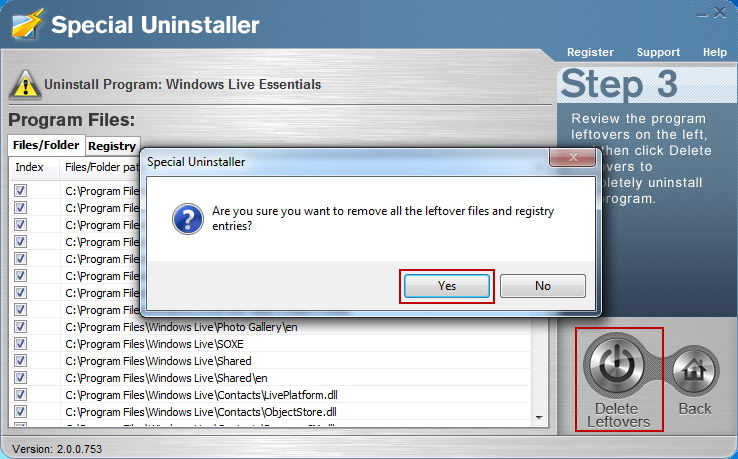Viewport: 738px width, 459px height.
Task: Toggle the first checkbox in the file list
Action: tap(20, 191)
